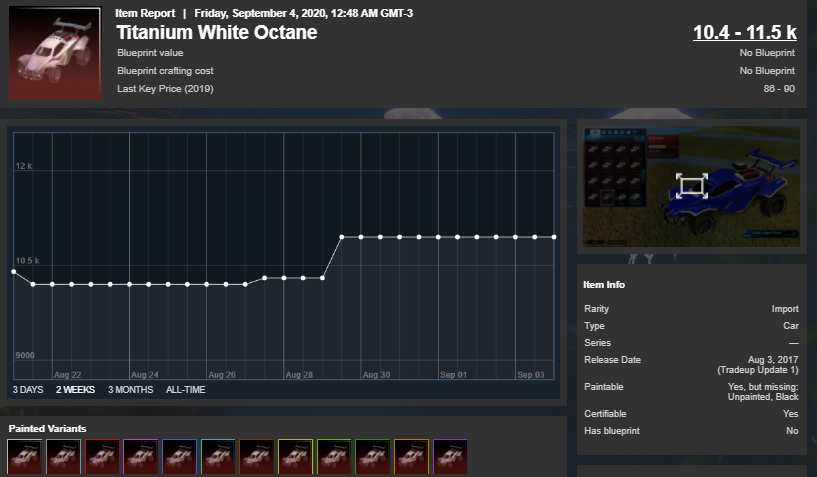Screen dimensions: 817x477
Task: Click the report date 'Friday, September 4, 2020'
Action: (x=260, y=14)
